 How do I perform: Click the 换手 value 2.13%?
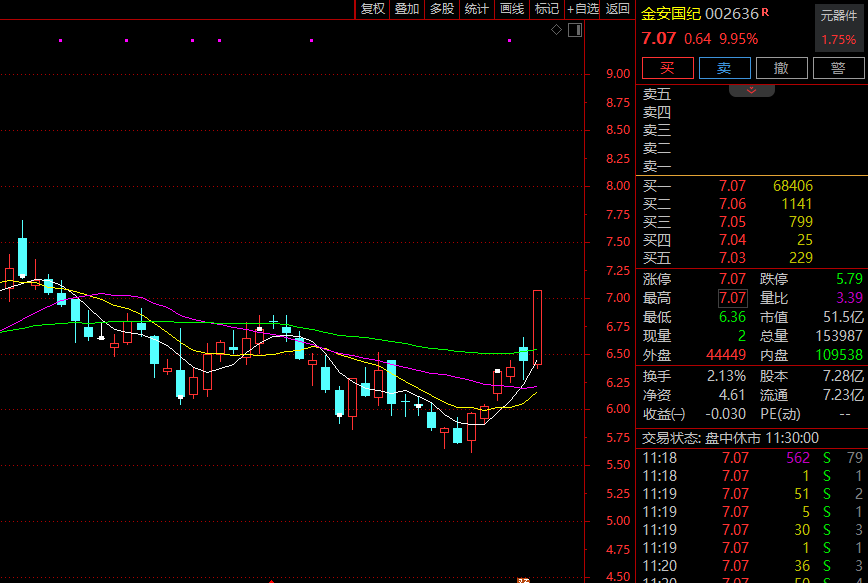[x=726, y=376]
